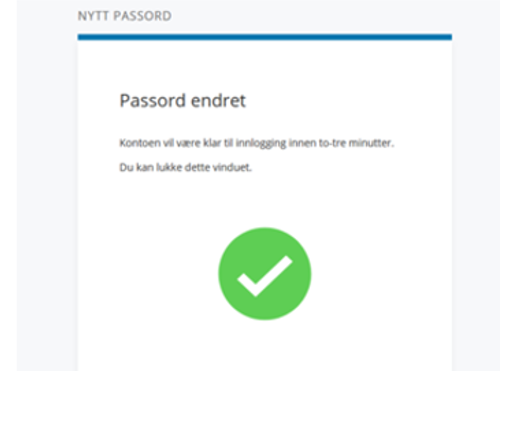
Task: Select the Passord endret heading
Action: pos(183,100)
